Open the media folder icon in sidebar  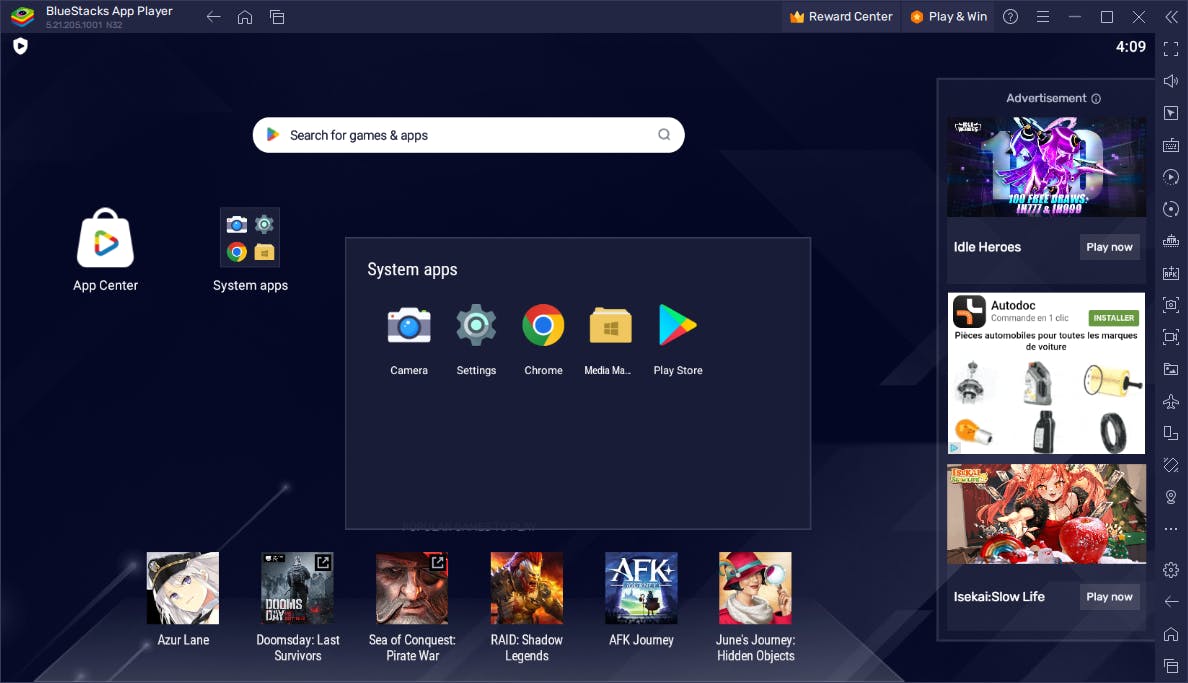1171,369
